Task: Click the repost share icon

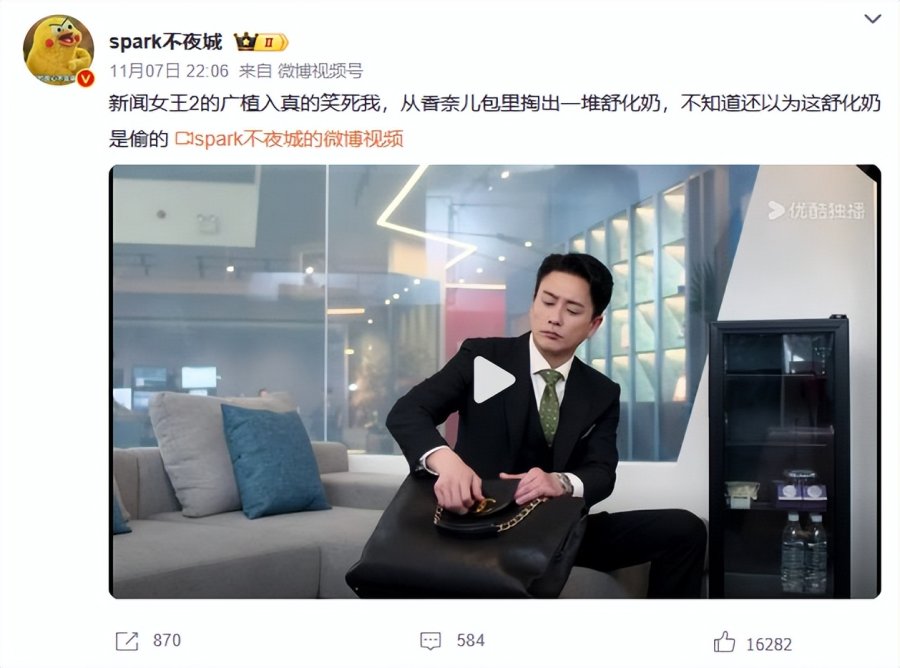Action: tap(127, 641)
